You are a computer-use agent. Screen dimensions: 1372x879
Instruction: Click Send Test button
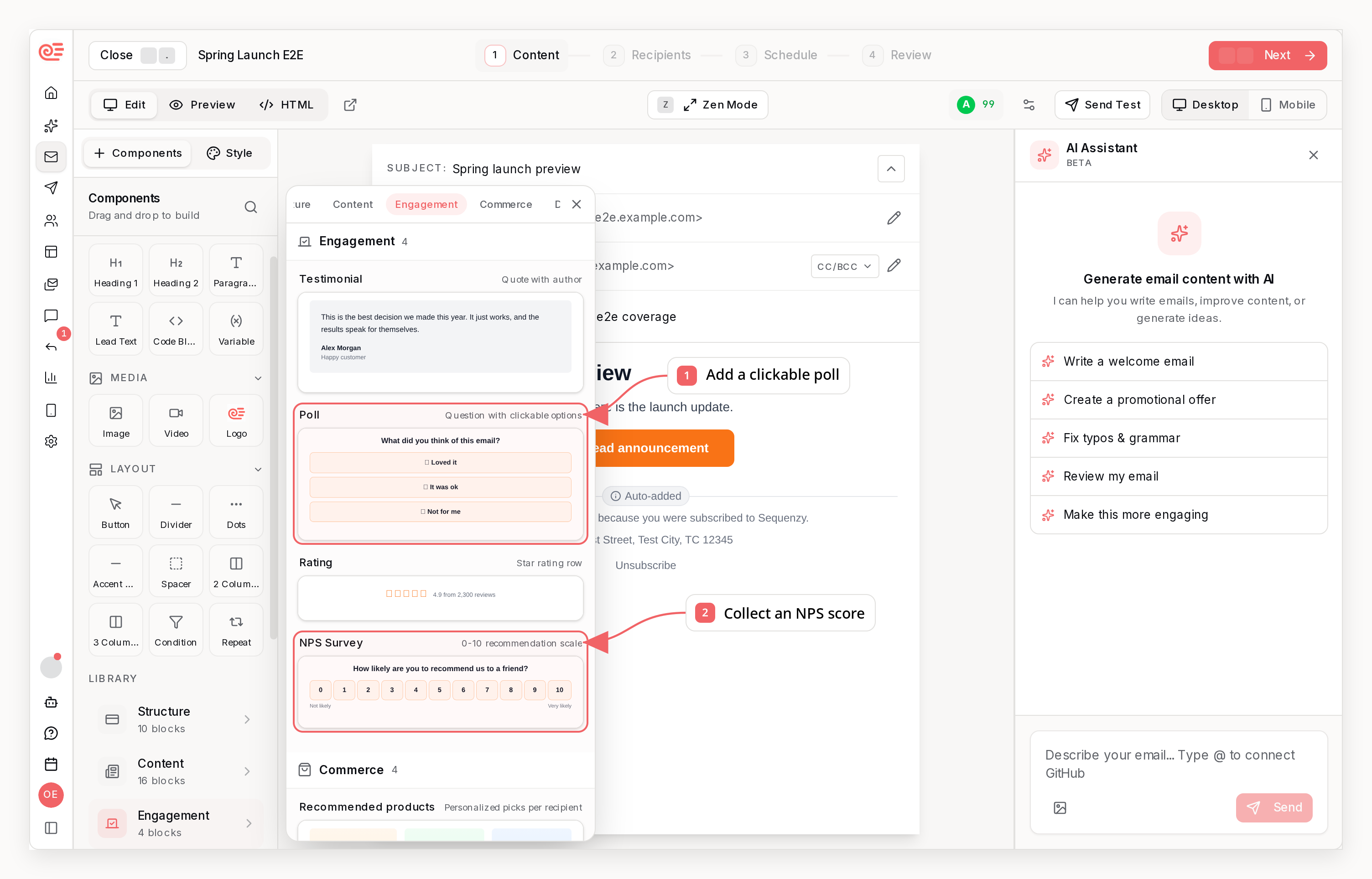pyautogui.click(x=1102, y=105)
